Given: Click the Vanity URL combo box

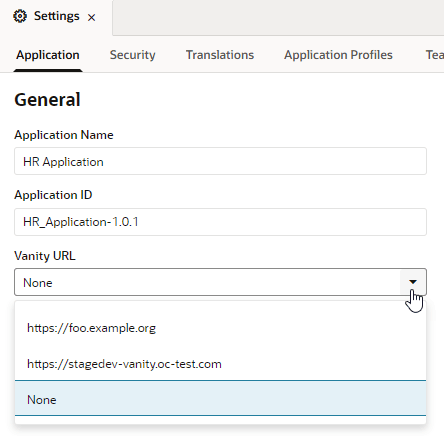Looking at the screenshot, I should click(220, 282).
